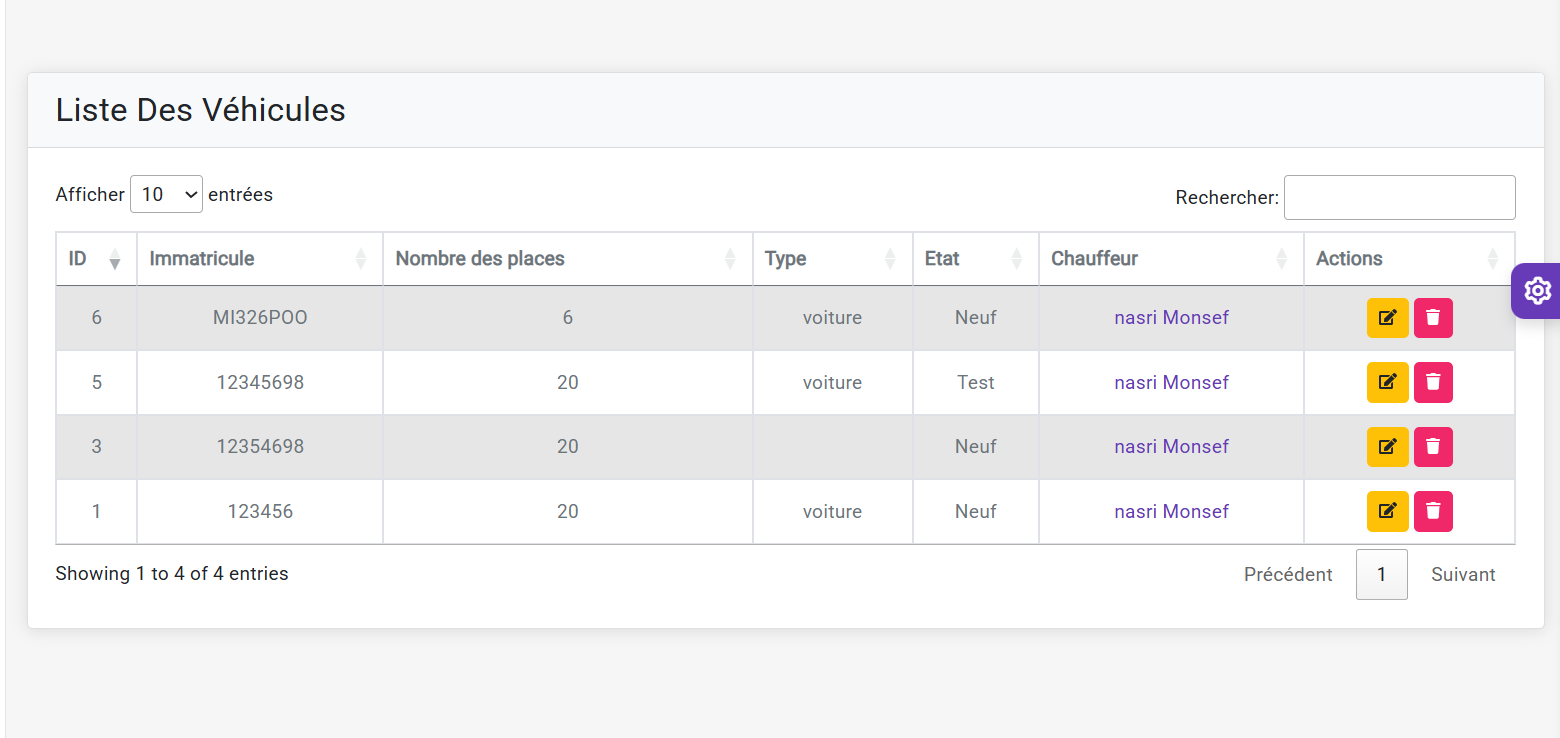Image resolution: width=1560 pixels, height=738 pixels.
Task: Focus the Rechercher search field
Action: 1399,197
